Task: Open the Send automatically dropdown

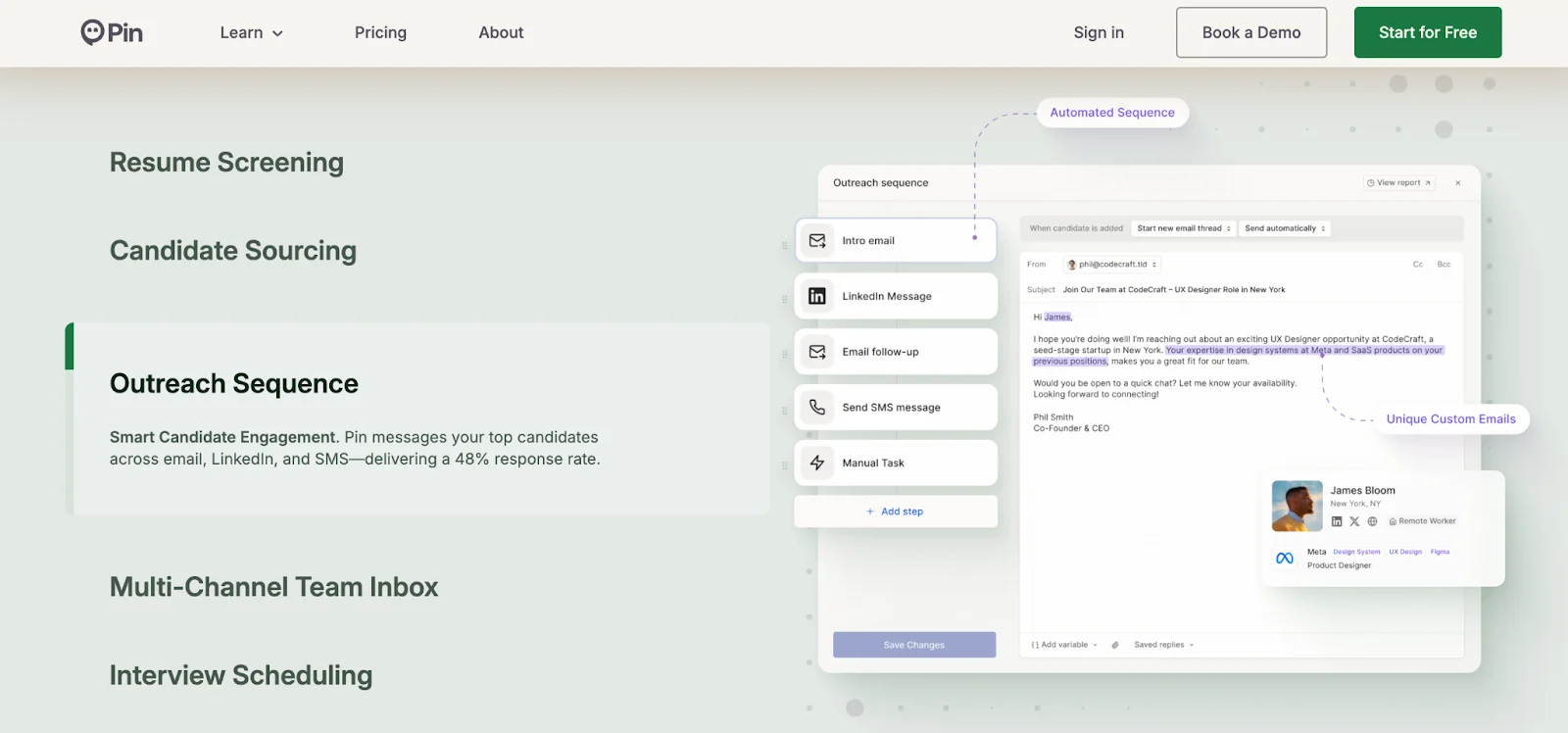Action: click(1285, 228)
